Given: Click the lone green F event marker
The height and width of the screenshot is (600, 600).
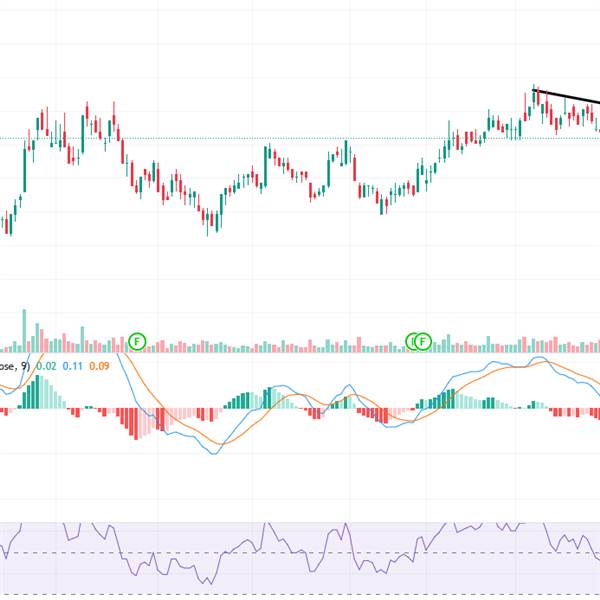Looking at the screenshot, I should [x=137, y=341].
